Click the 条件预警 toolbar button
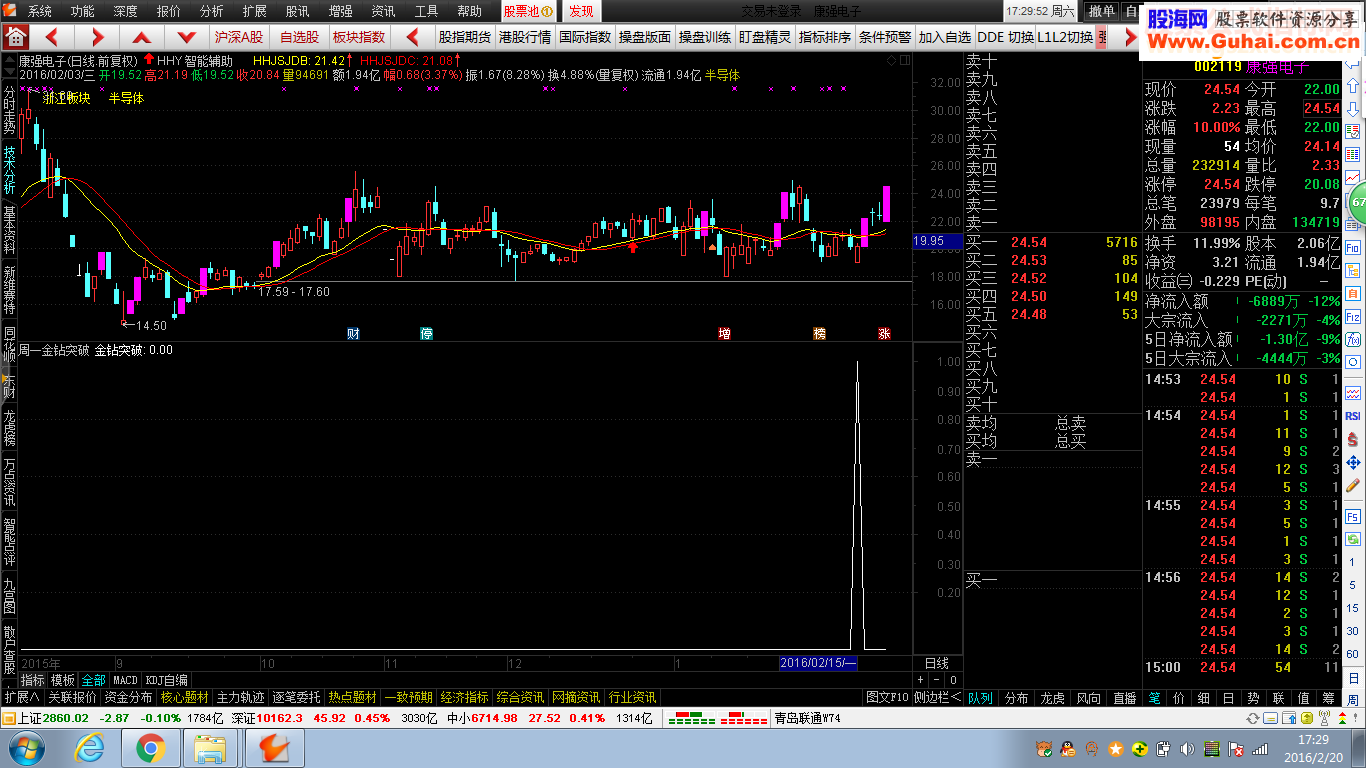This screenshot has width=1366, height=768. (x=885, y=37)
